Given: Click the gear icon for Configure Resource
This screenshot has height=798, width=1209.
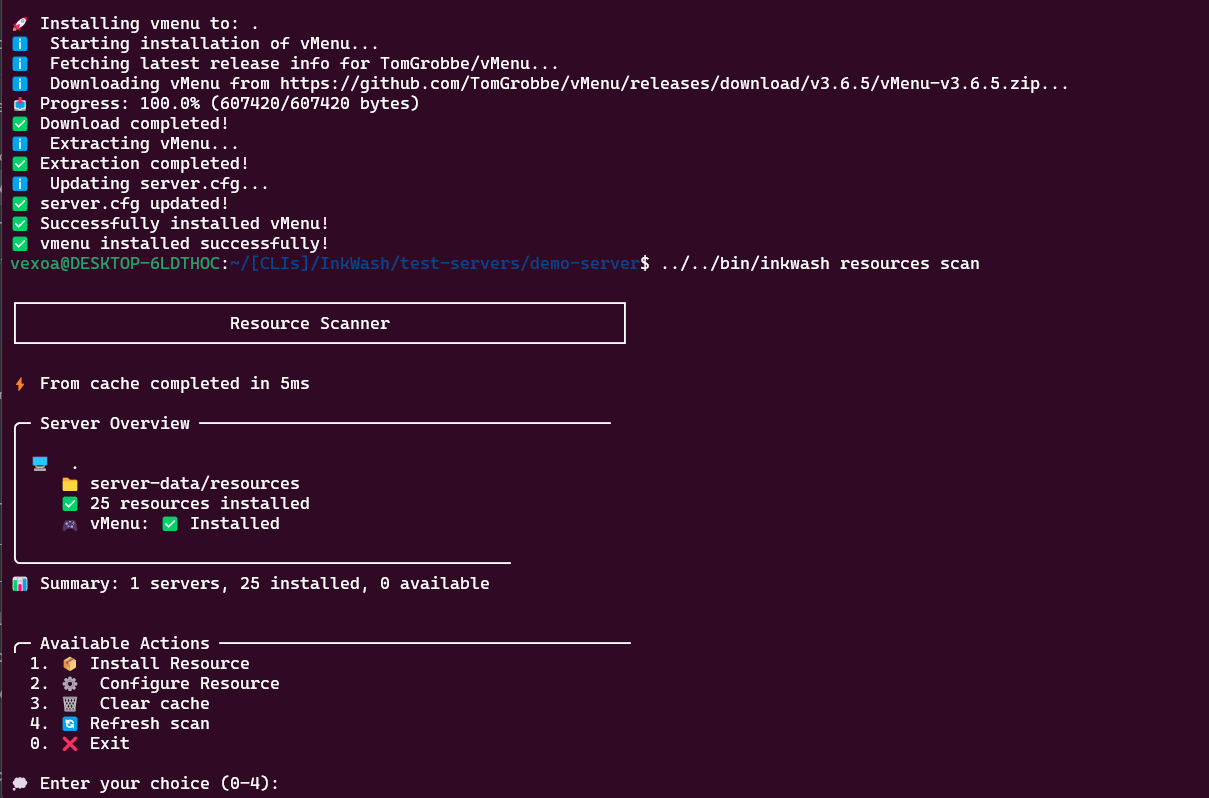Looking at the screenshot, I should pyautogui.click(x=70, y=683).
